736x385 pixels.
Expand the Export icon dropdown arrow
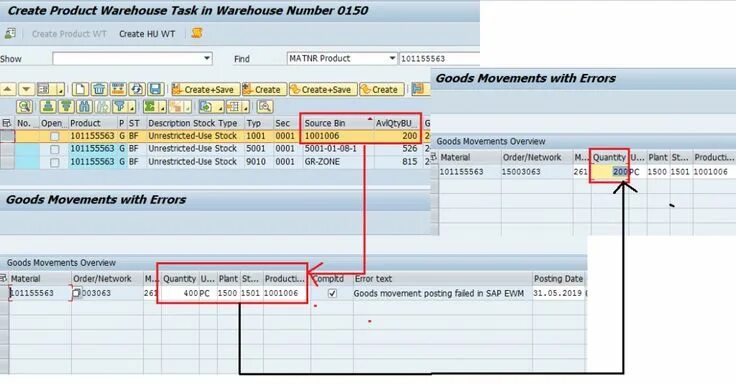tap(219, 108)
